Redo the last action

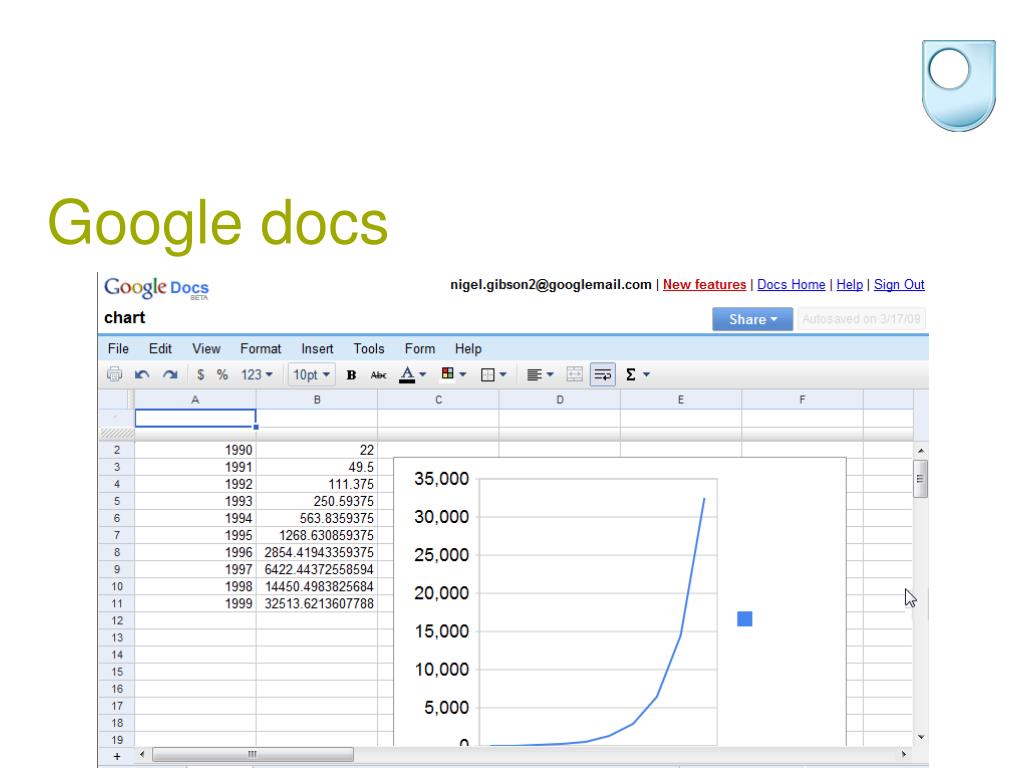point(170,374)
